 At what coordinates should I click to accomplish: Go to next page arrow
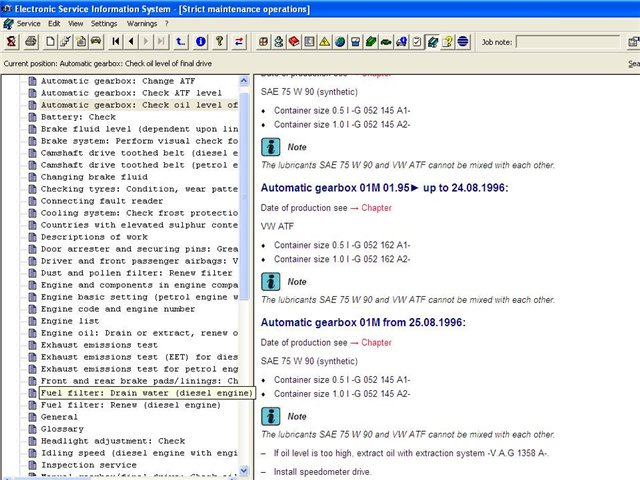point(146,42)
